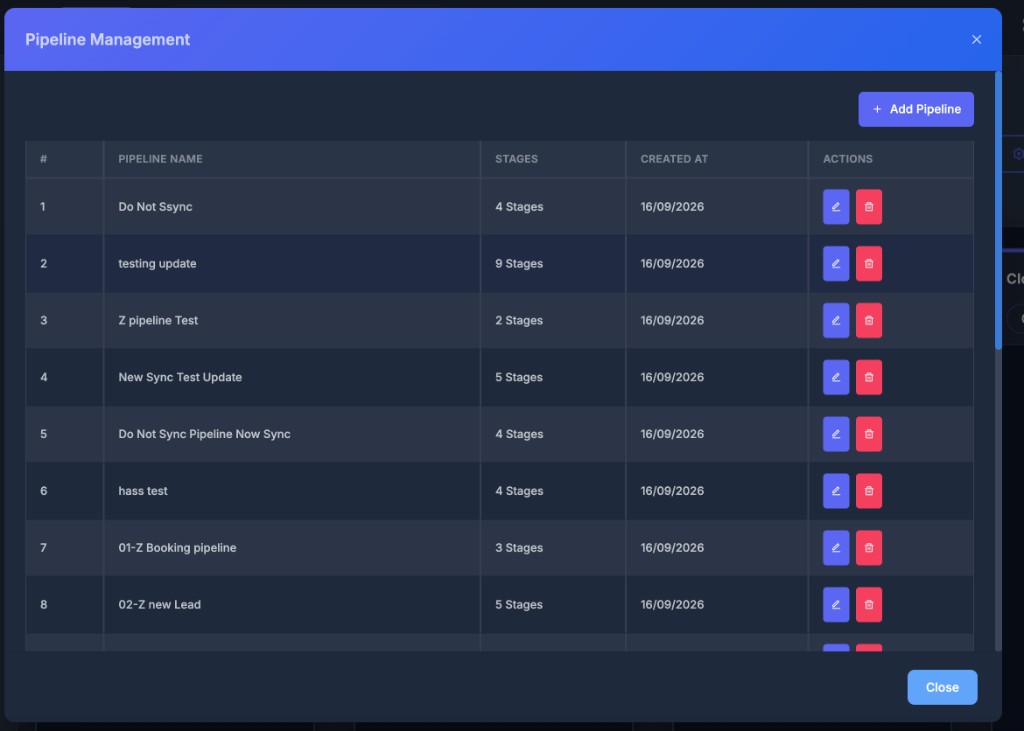Viewport: 1024px width, 731px height.
Task: Click '5 Stages' in 02-Z new Lead row
Action: click(x=519, y=604)
